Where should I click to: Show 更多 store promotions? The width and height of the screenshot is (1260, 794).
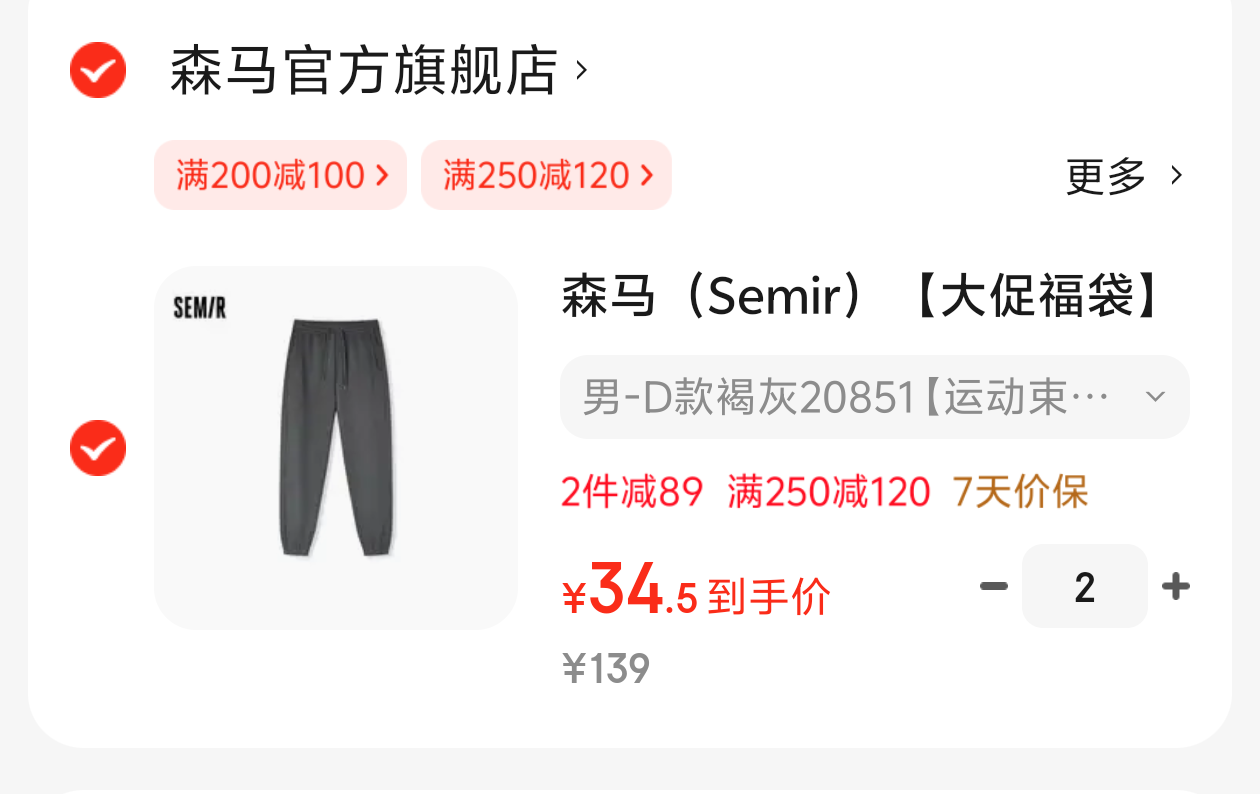[1106, 176]
